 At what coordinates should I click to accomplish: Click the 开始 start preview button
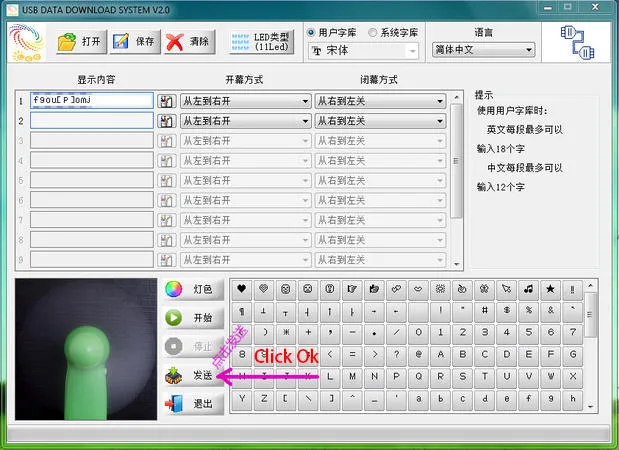coord(193,318)
